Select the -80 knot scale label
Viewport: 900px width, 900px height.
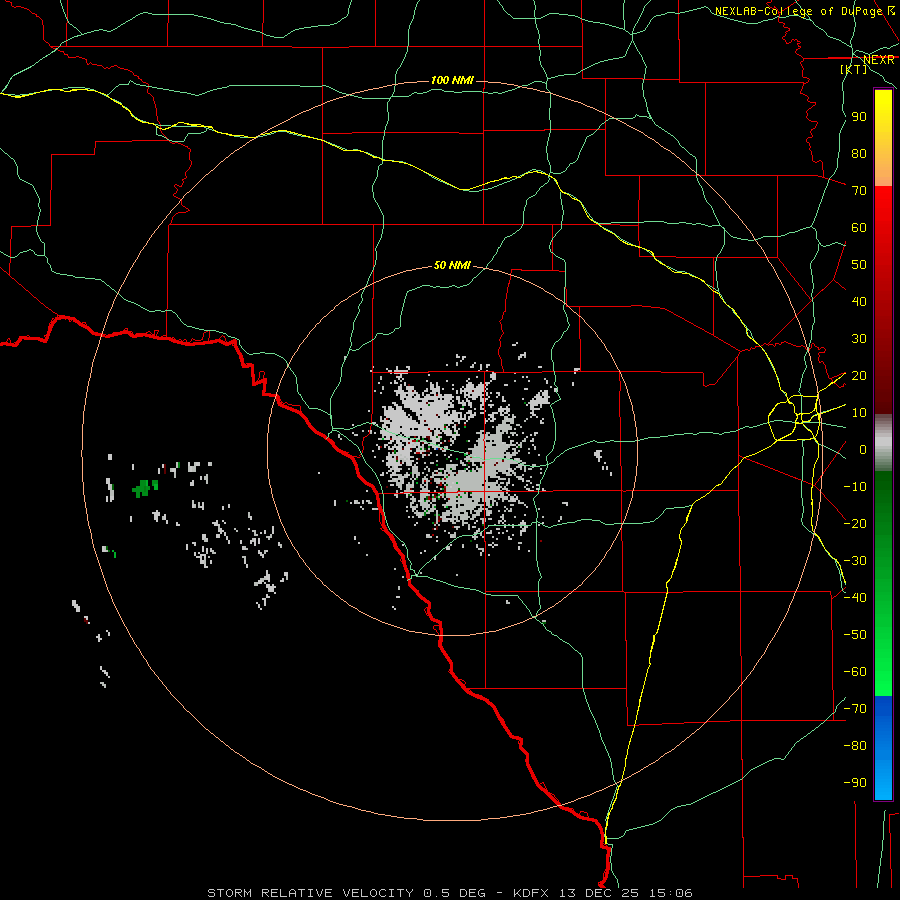pyautogui.click(x=855, y=746)
